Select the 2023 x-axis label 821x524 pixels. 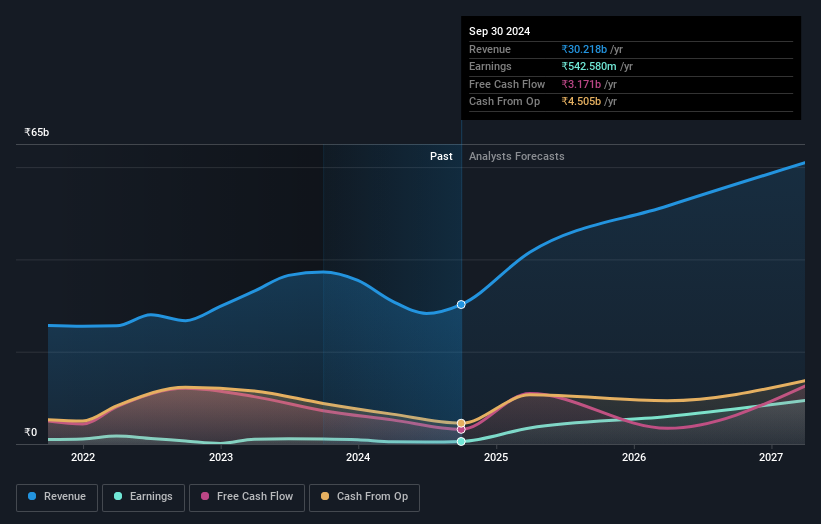point(221,457)
